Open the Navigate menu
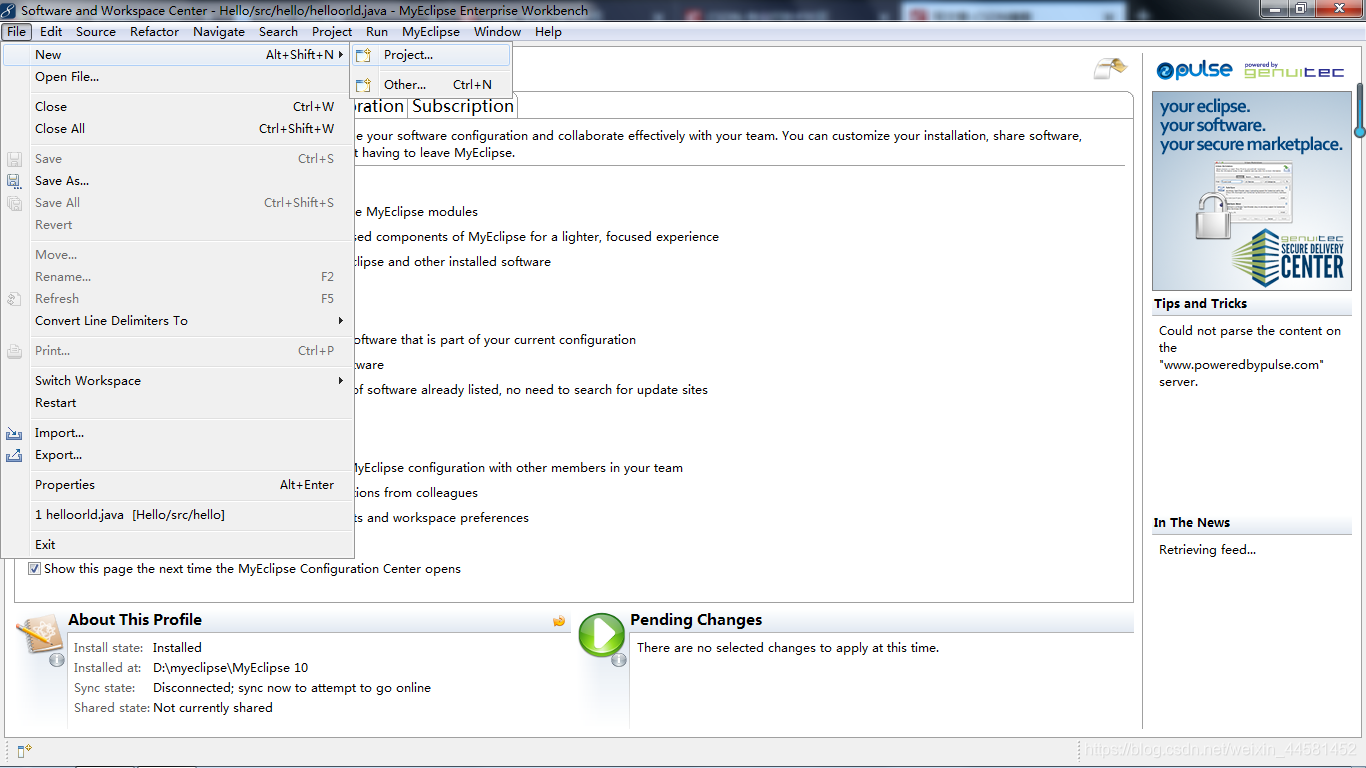 (x=219, y=32)
